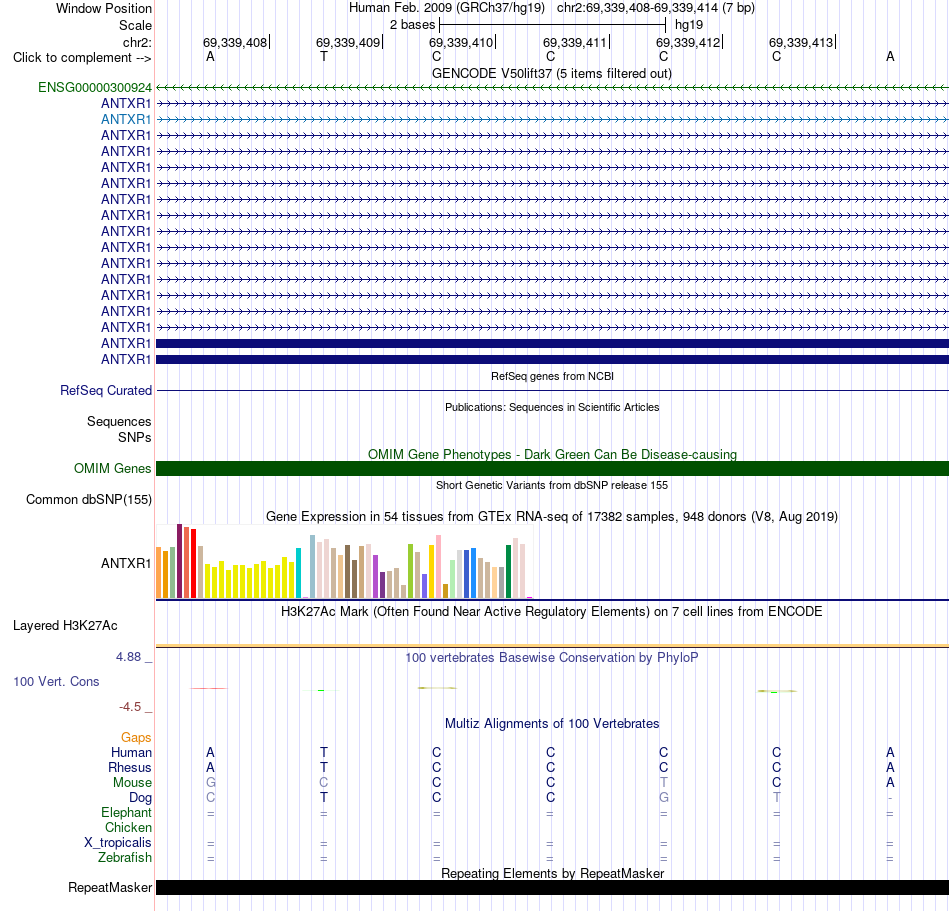Click the hg19 label next to scale bar
Viewport: 950px width, 911px height.
pyautogui.click(x=689, y=25)
